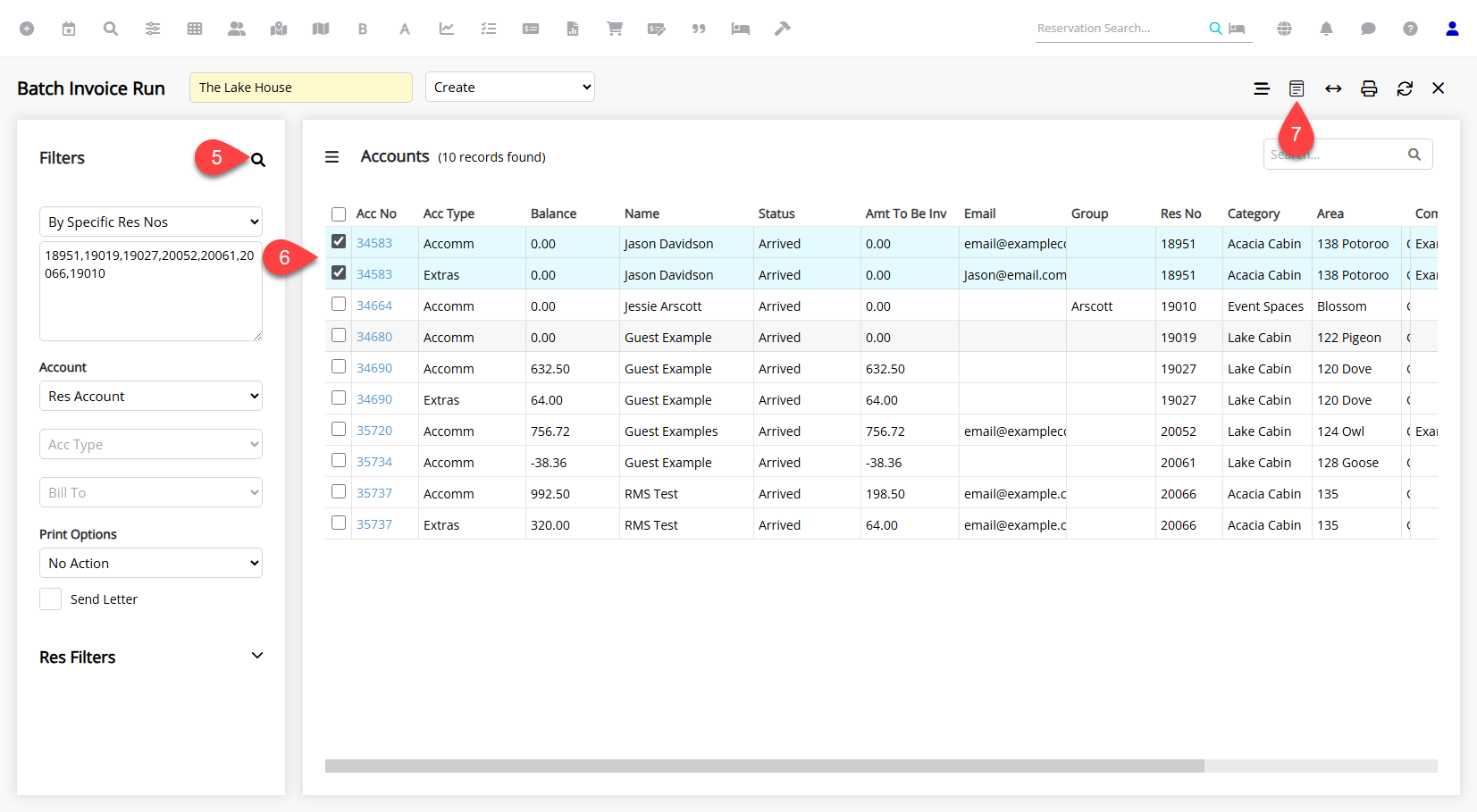Open the sliders settings icon
Viewport: 1477px width, 812px height.
point(153,29)
